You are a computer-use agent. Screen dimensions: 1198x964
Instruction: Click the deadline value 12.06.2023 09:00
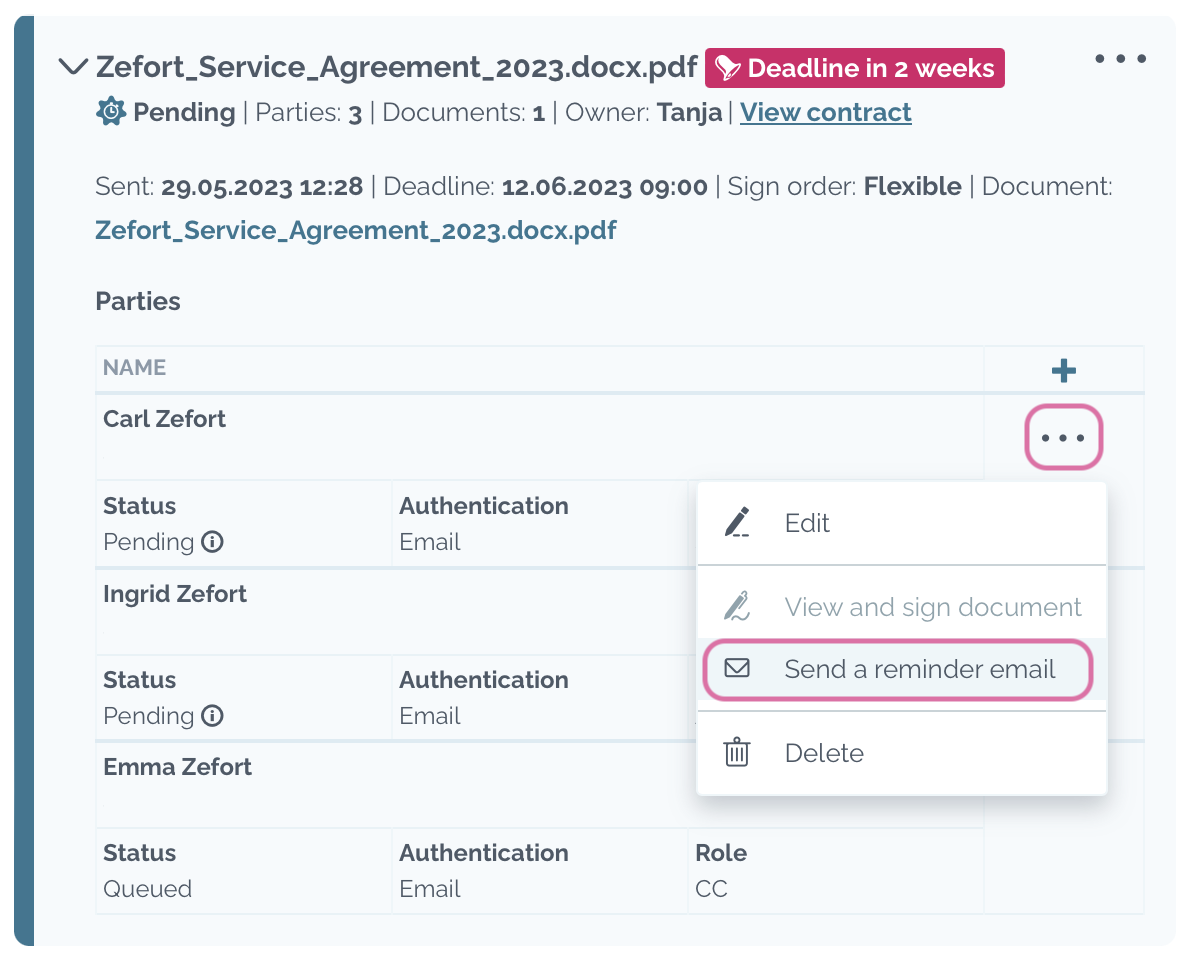(604, 187)
